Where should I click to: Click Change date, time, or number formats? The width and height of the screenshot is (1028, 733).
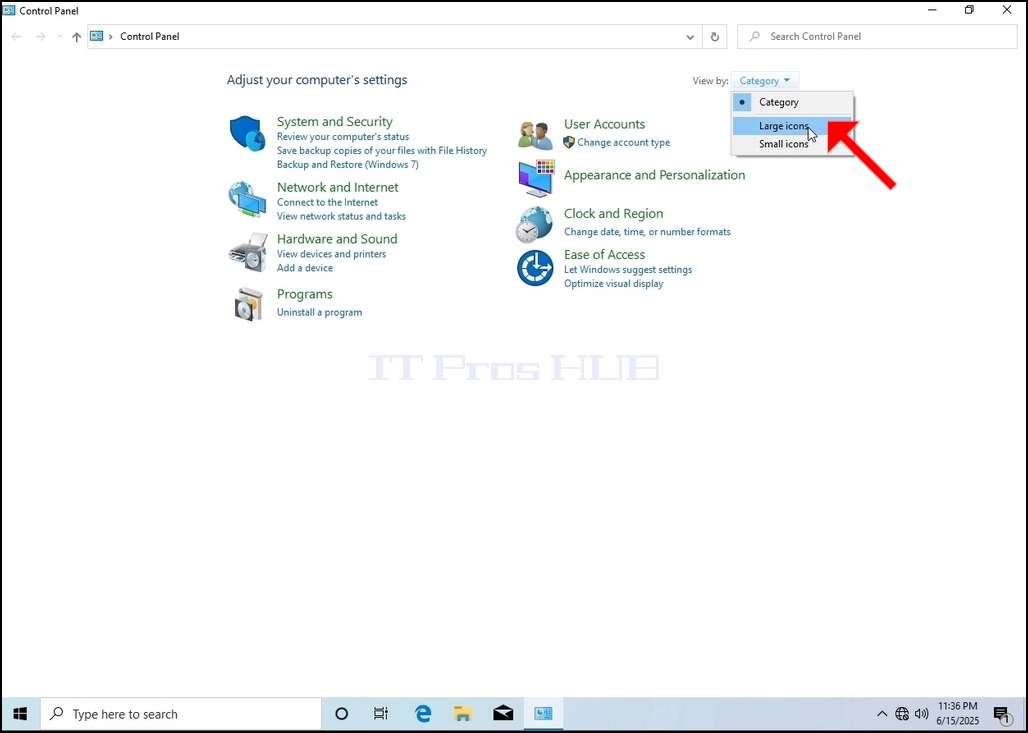pyautogui.click(x=647, y=232)
